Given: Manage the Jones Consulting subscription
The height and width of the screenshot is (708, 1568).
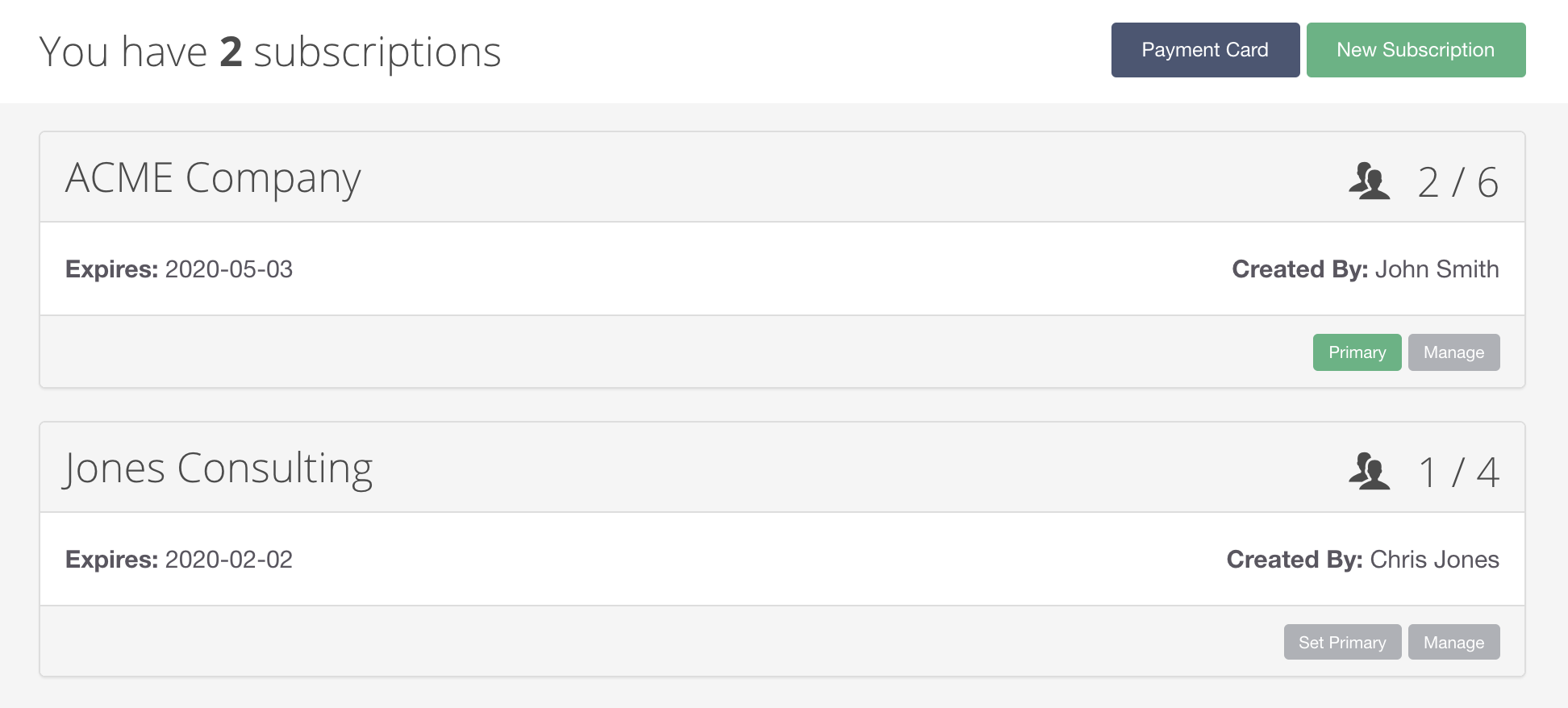Looking at the screenshot, I should tap(1453, 642).
